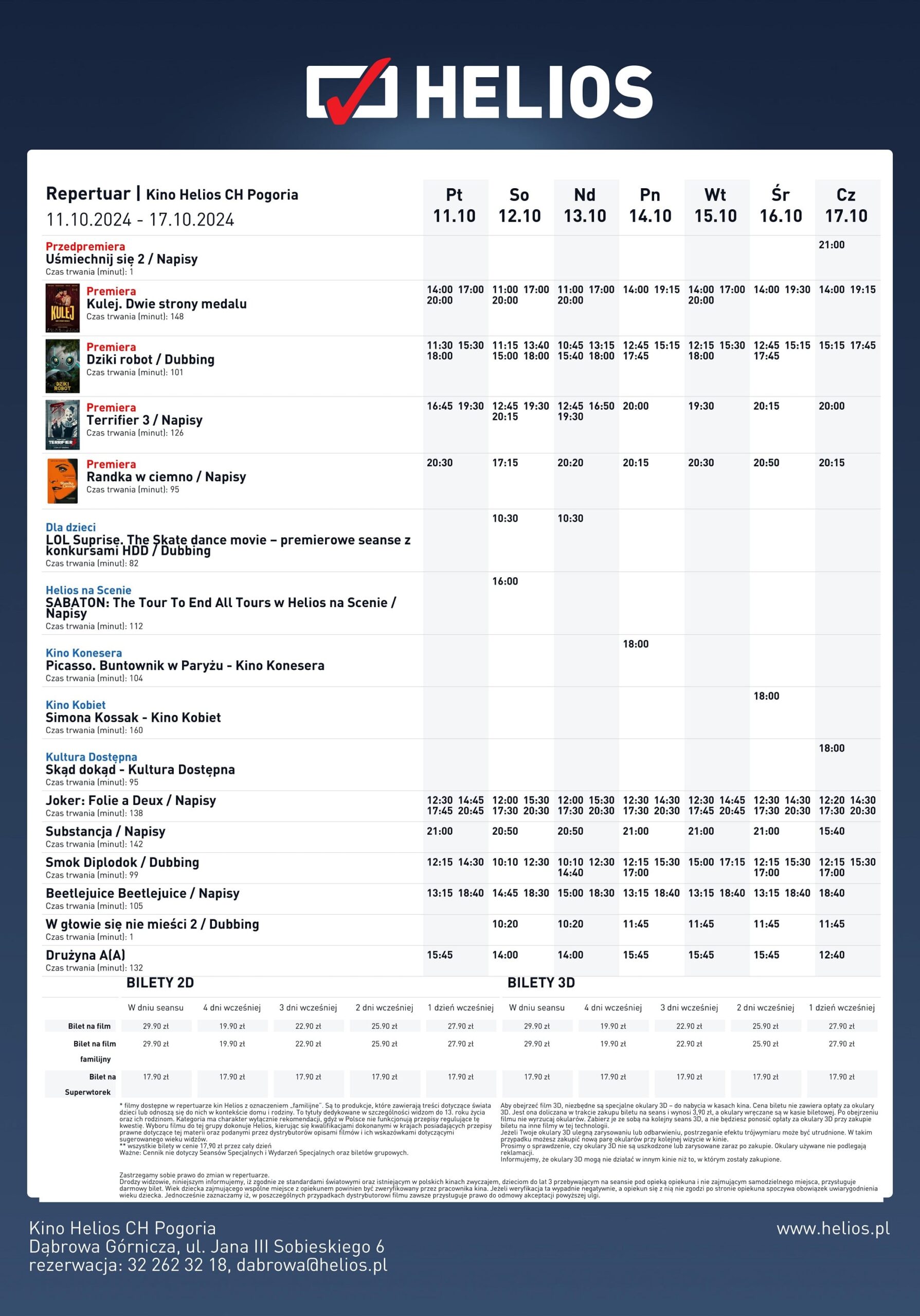Image resolution: width=920 pixels, height=1316 pixels.
Task: Open the Kulej movie poster thumbnail
Action: 62,308
